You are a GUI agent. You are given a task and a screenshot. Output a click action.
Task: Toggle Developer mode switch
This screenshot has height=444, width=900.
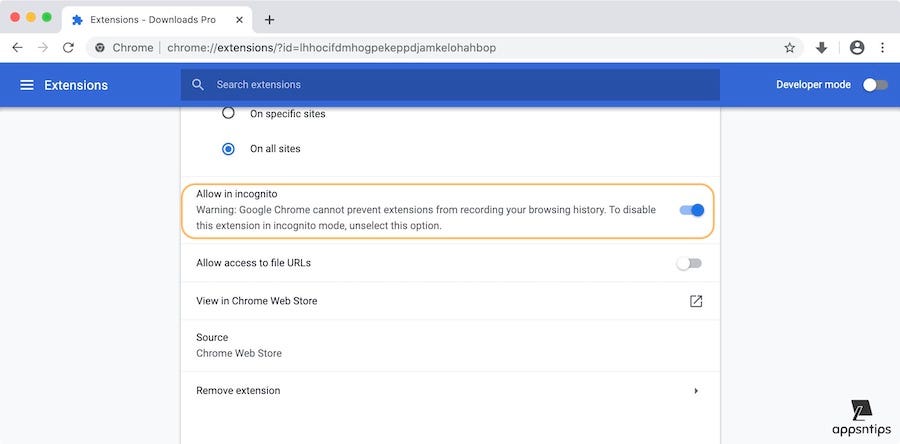coord(875,85)
